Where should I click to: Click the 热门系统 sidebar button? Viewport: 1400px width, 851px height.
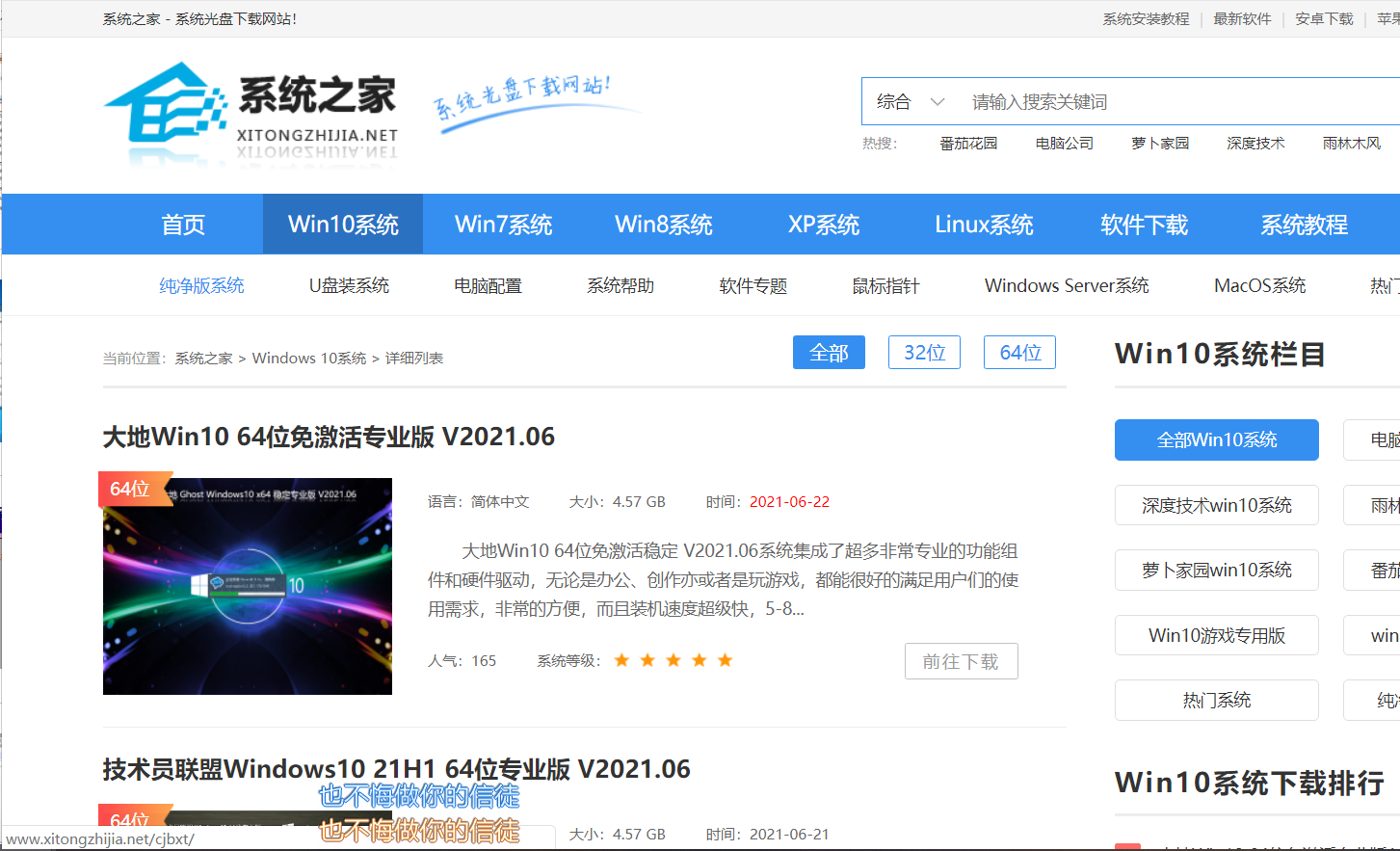click(x=1216, y=700)
